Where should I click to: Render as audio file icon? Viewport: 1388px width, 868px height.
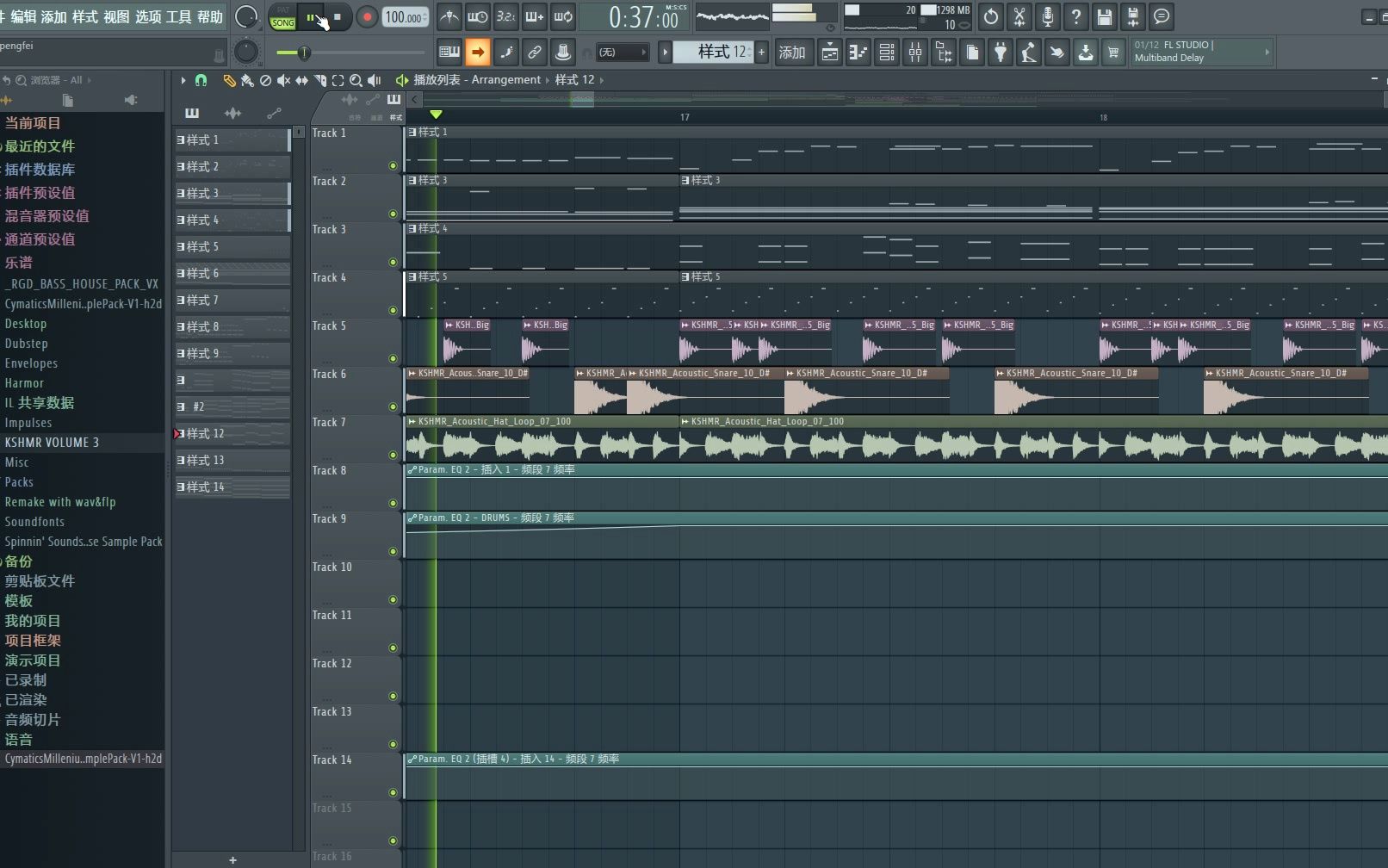(1133, 16)
